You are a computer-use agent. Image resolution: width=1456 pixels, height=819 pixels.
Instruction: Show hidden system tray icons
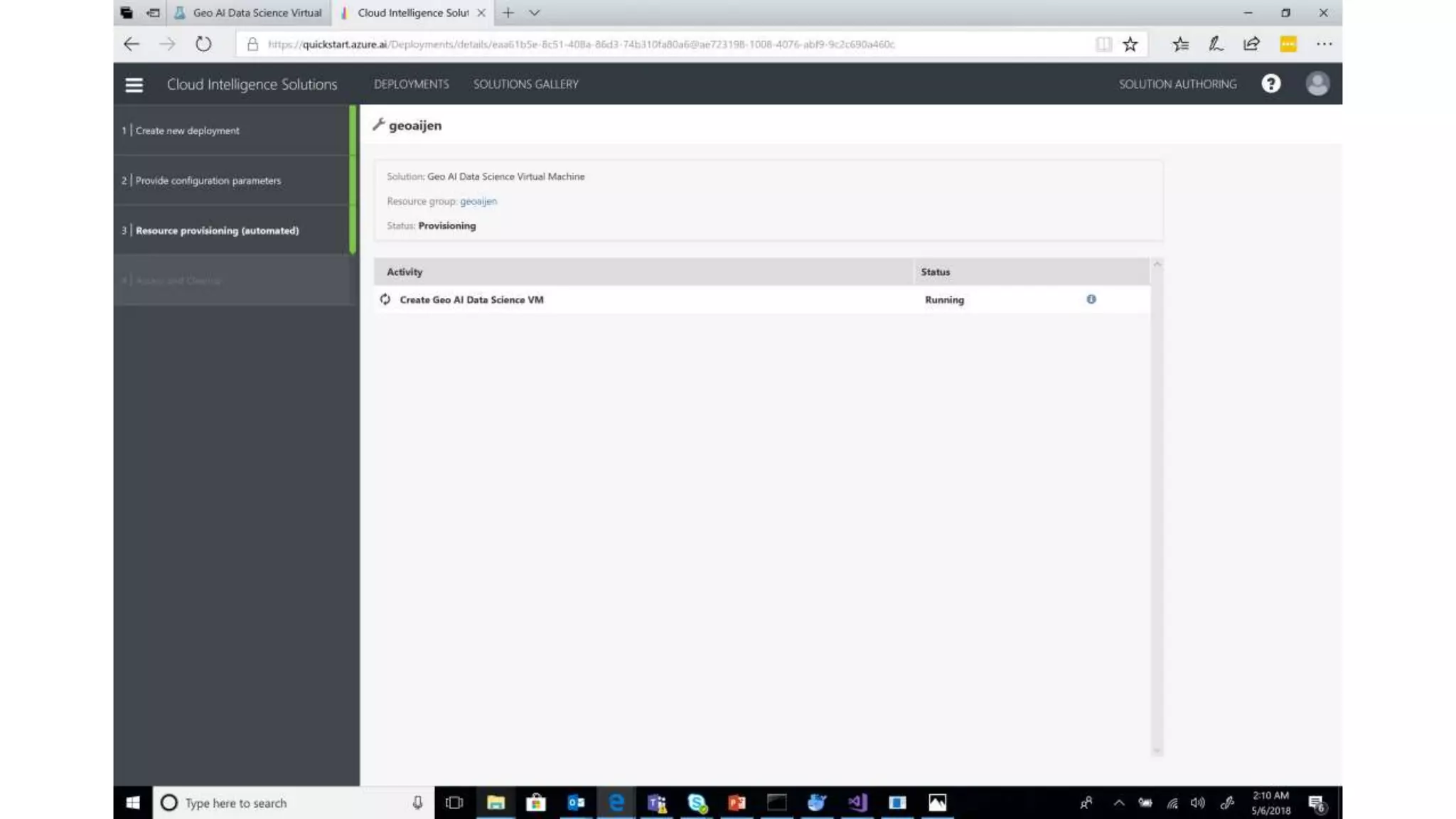[x=1118, y=803]
